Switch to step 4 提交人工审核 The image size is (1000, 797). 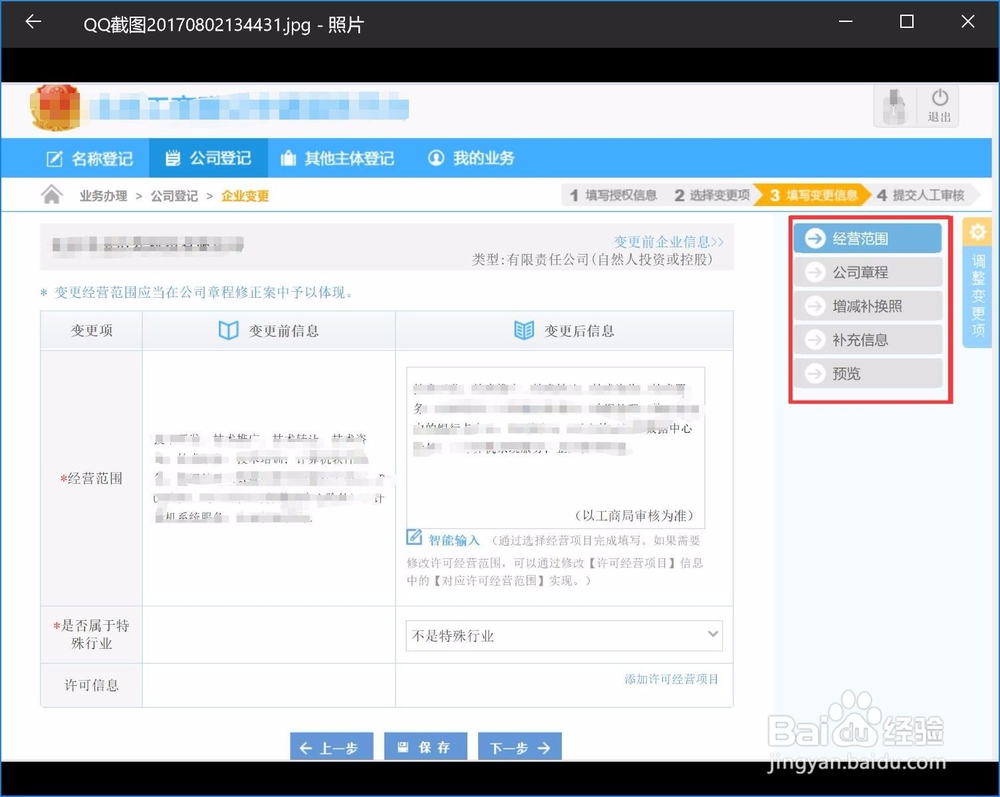921,195
